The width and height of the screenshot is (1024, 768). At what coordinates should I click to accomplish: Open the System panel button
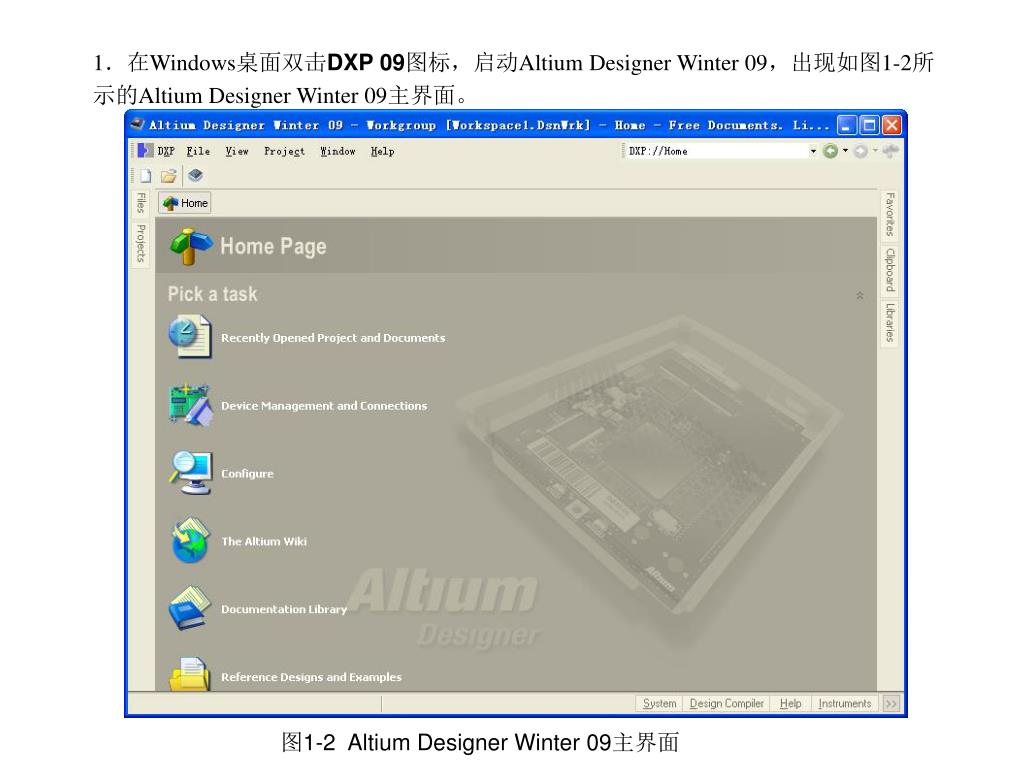tap(660, 703)
